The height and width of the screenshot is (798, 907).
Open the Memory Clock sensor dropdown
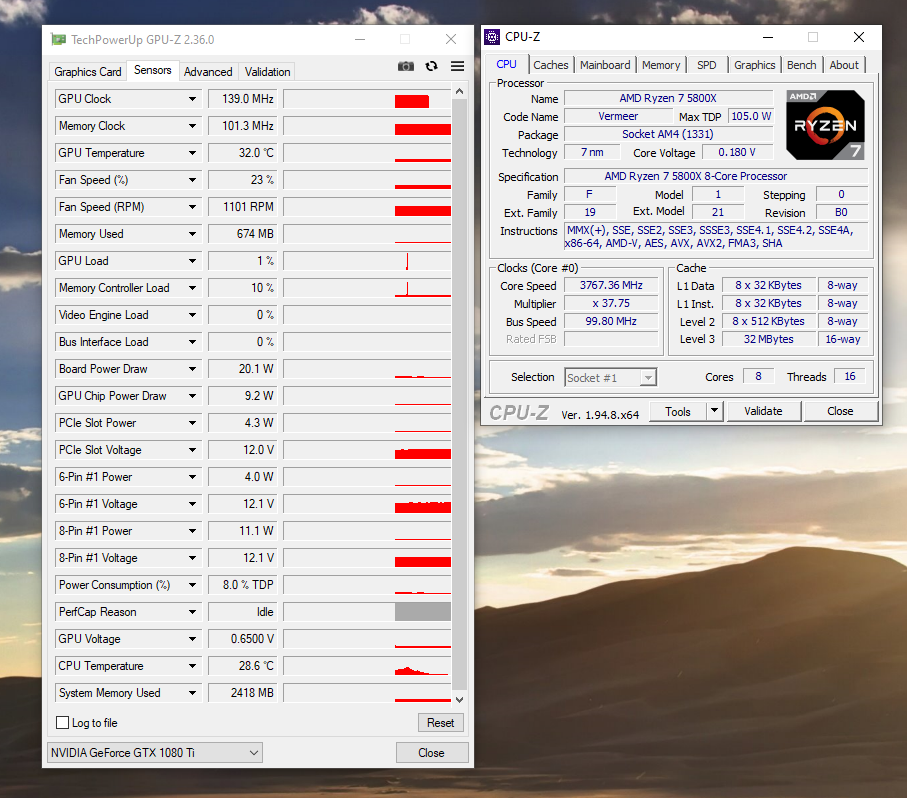click(192, 126)
